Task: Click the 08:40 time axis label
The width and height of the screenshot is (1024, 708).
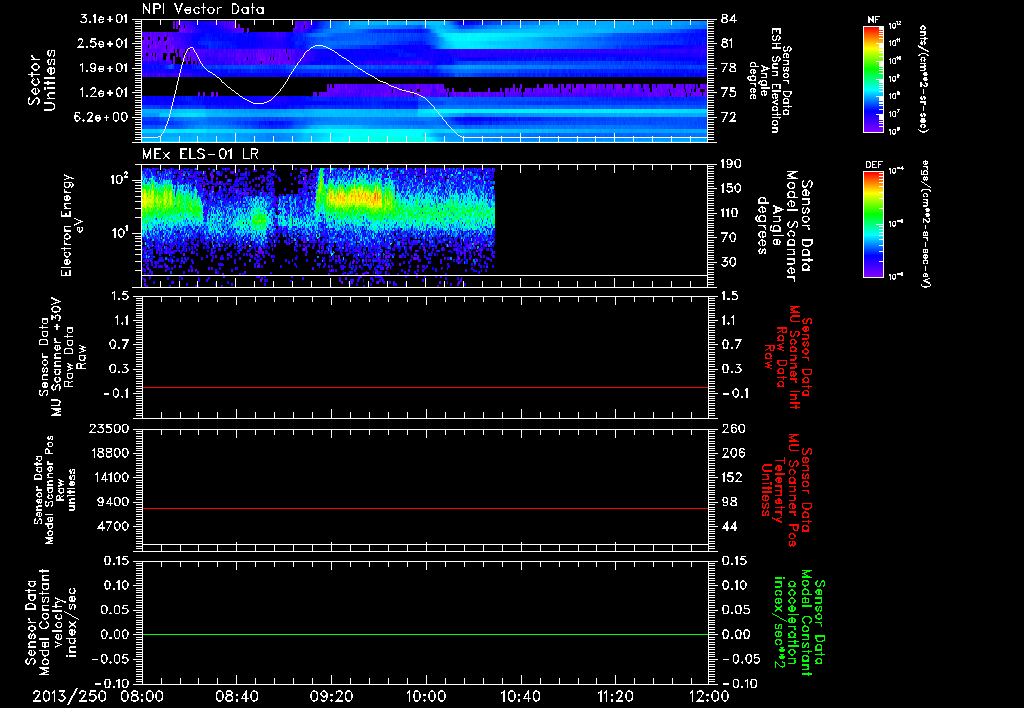Action: [236, 696]
